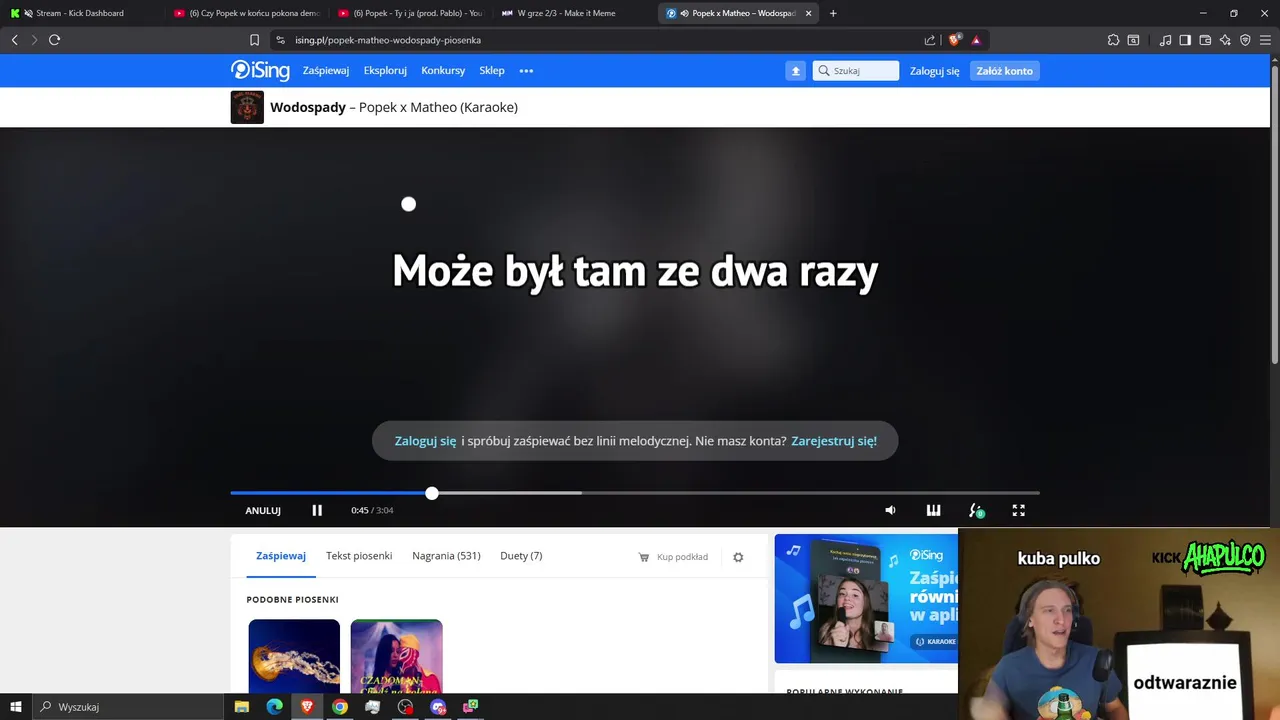Open Microsoft Edge from taskbar

(275, 707)
